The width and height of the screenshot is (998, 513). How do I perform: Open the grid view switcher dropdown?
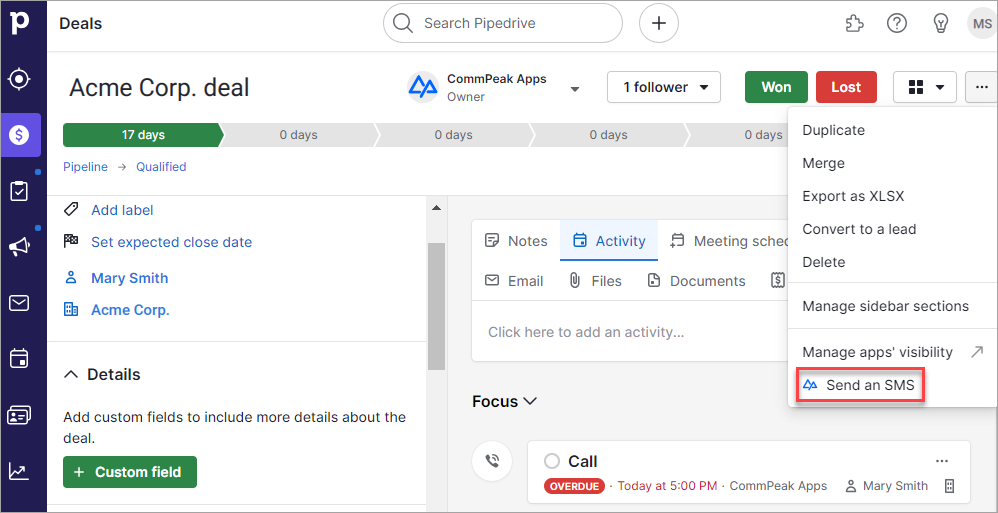click(925, 87)
